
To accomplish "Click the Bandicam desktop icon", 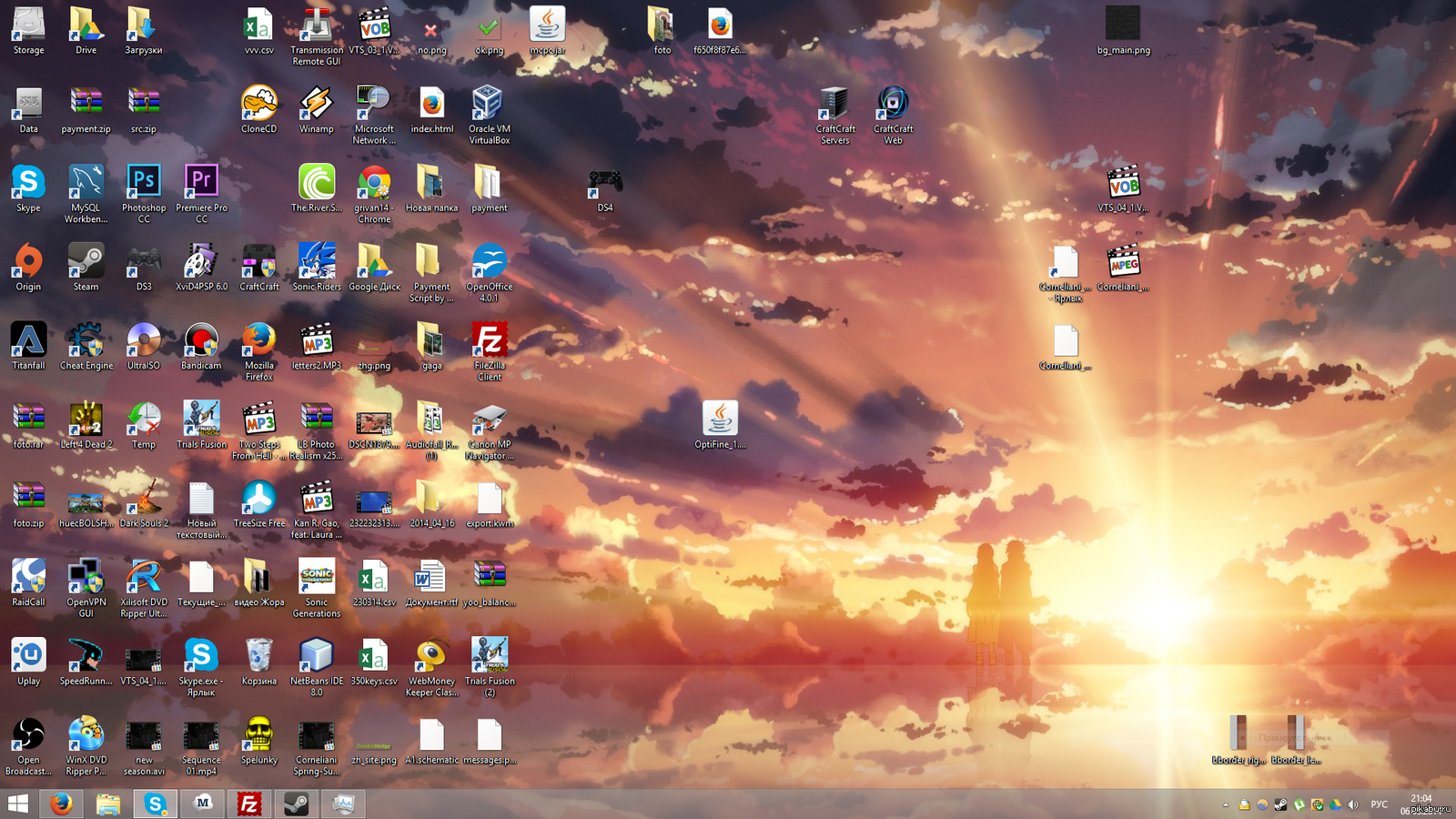I will 201,347.
